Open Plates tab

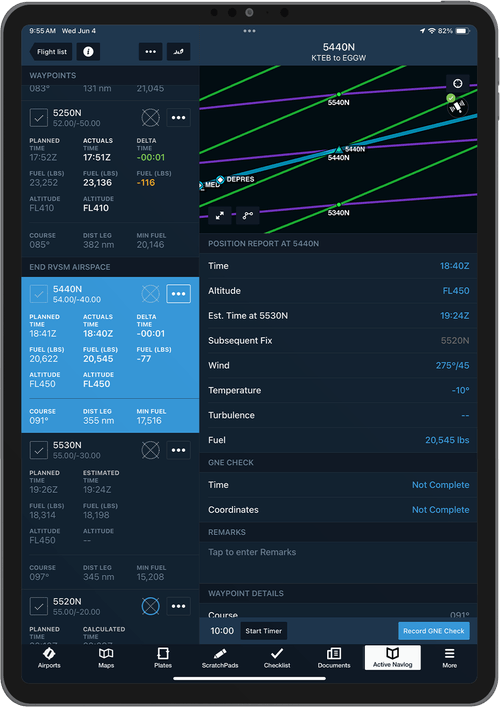pos(163,658)
